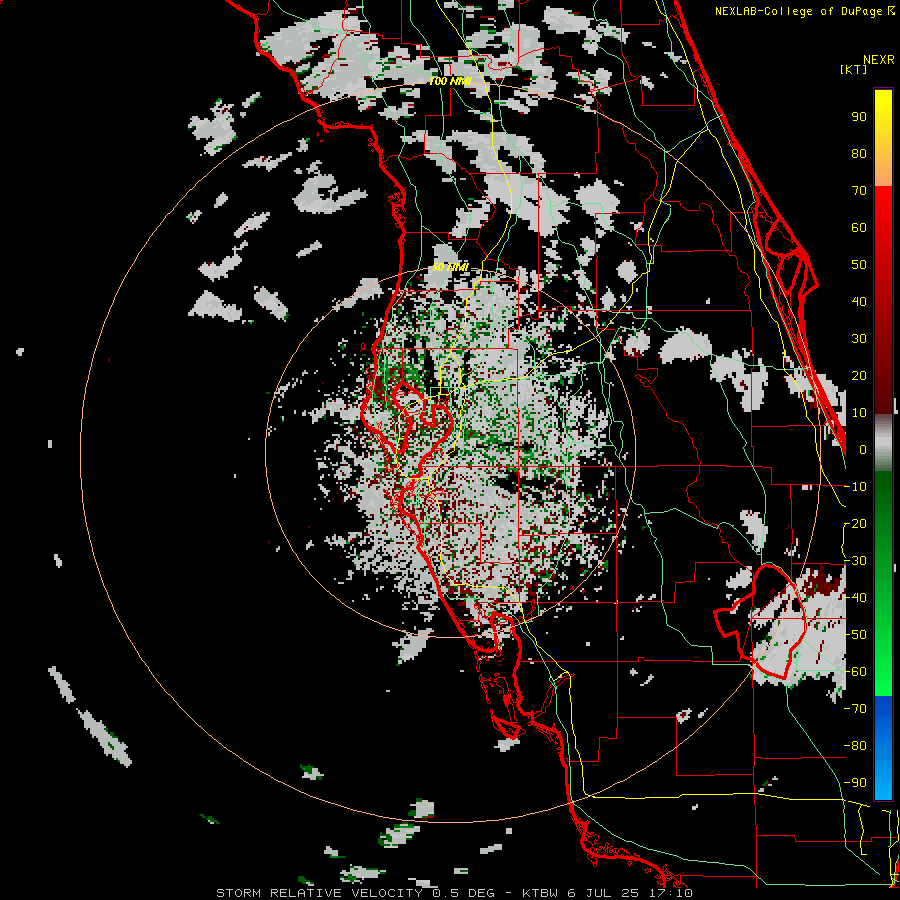Click the positive 20 knot scale label
The width and height of the screenshot is (900, 900).
coord(859,375)
